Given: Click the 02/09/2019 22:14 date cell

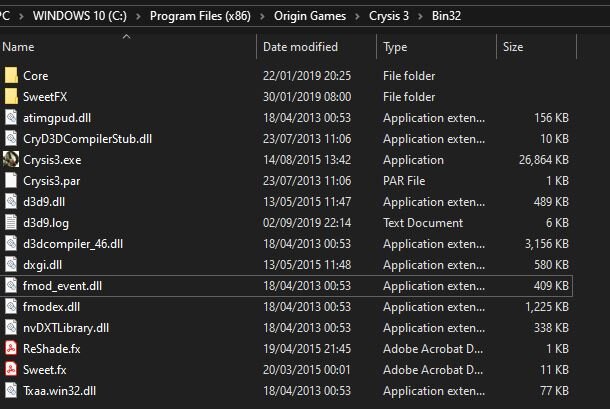Looking at the screenshot, I should point(307,223).
